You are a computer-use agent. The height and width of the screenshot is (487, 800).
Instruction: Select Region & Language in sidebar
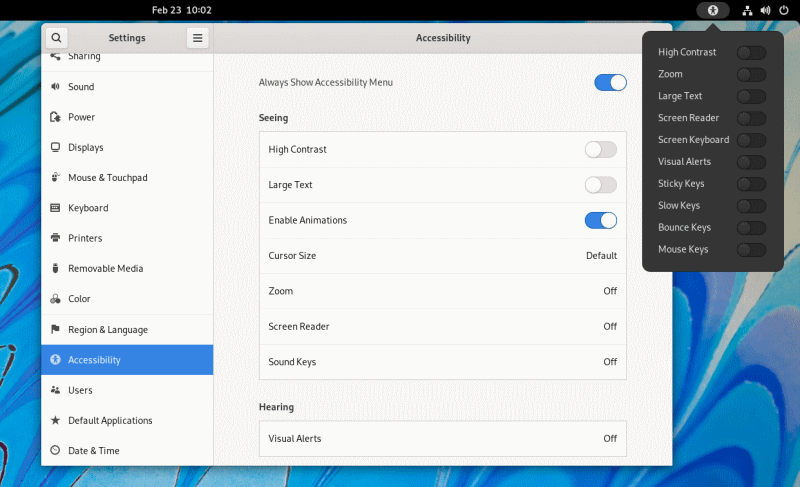(107, 329)
